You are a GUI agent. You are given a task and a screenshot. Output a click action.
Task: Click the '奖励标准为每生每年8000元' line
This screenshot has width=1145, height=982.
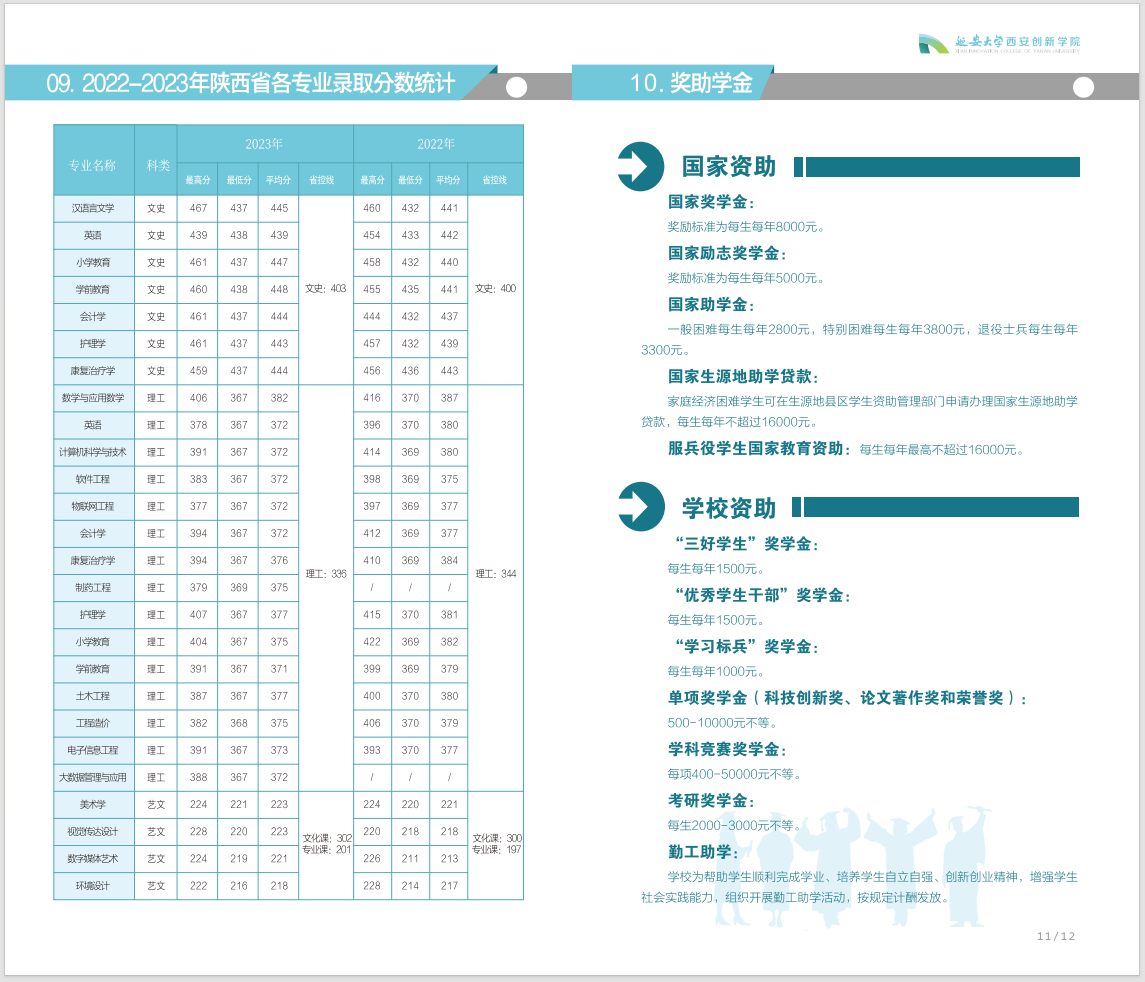pyautogui.click(x=746, y=227)
